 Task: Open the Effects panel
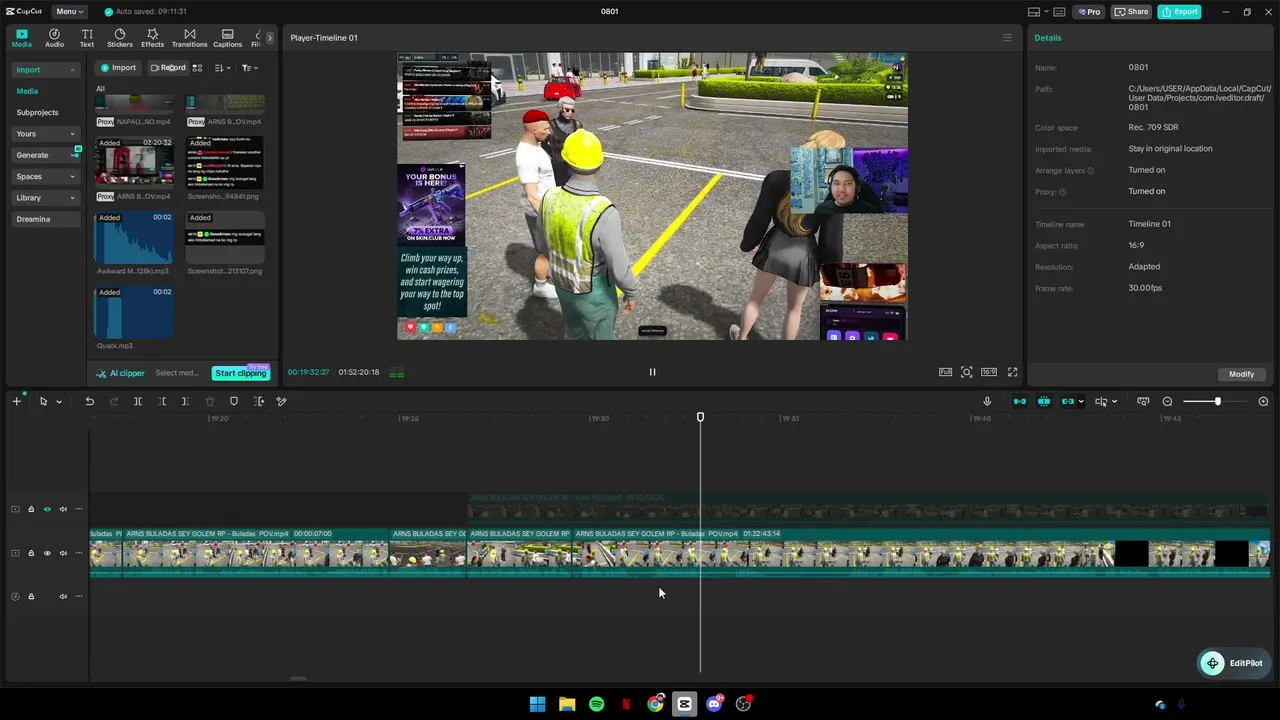pos(152,38)
